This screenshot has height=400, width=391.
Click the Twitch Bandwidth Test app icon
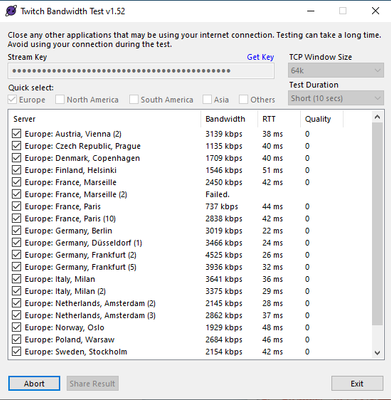pos(11,11)
